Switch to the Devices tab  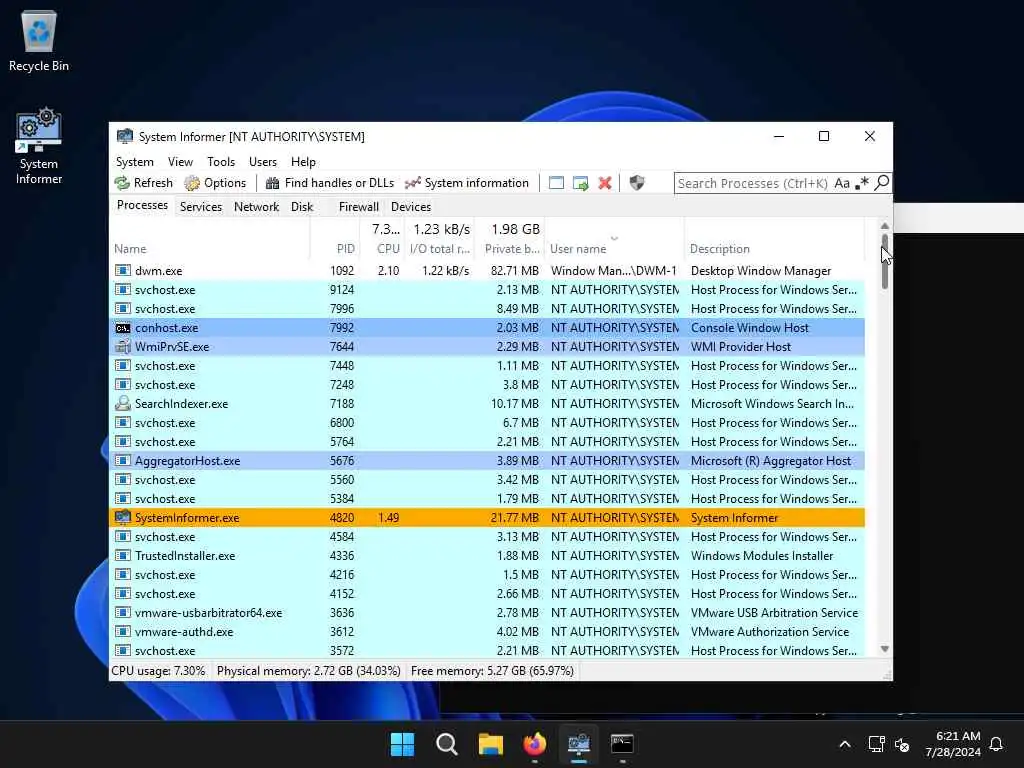[x=411, y=206]
